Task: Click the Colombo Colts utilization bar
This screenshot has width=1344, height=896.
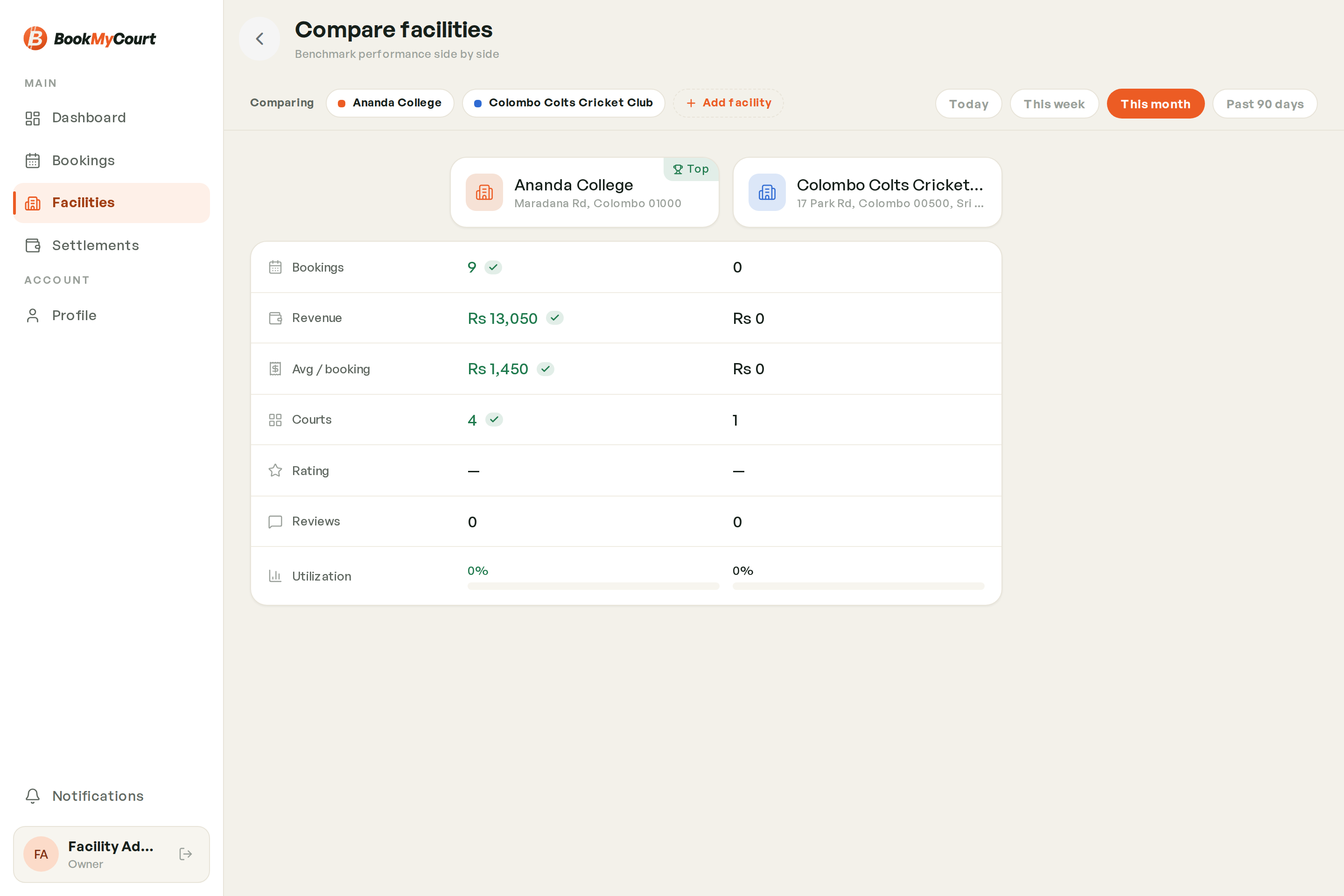Action: pos(858,586)
